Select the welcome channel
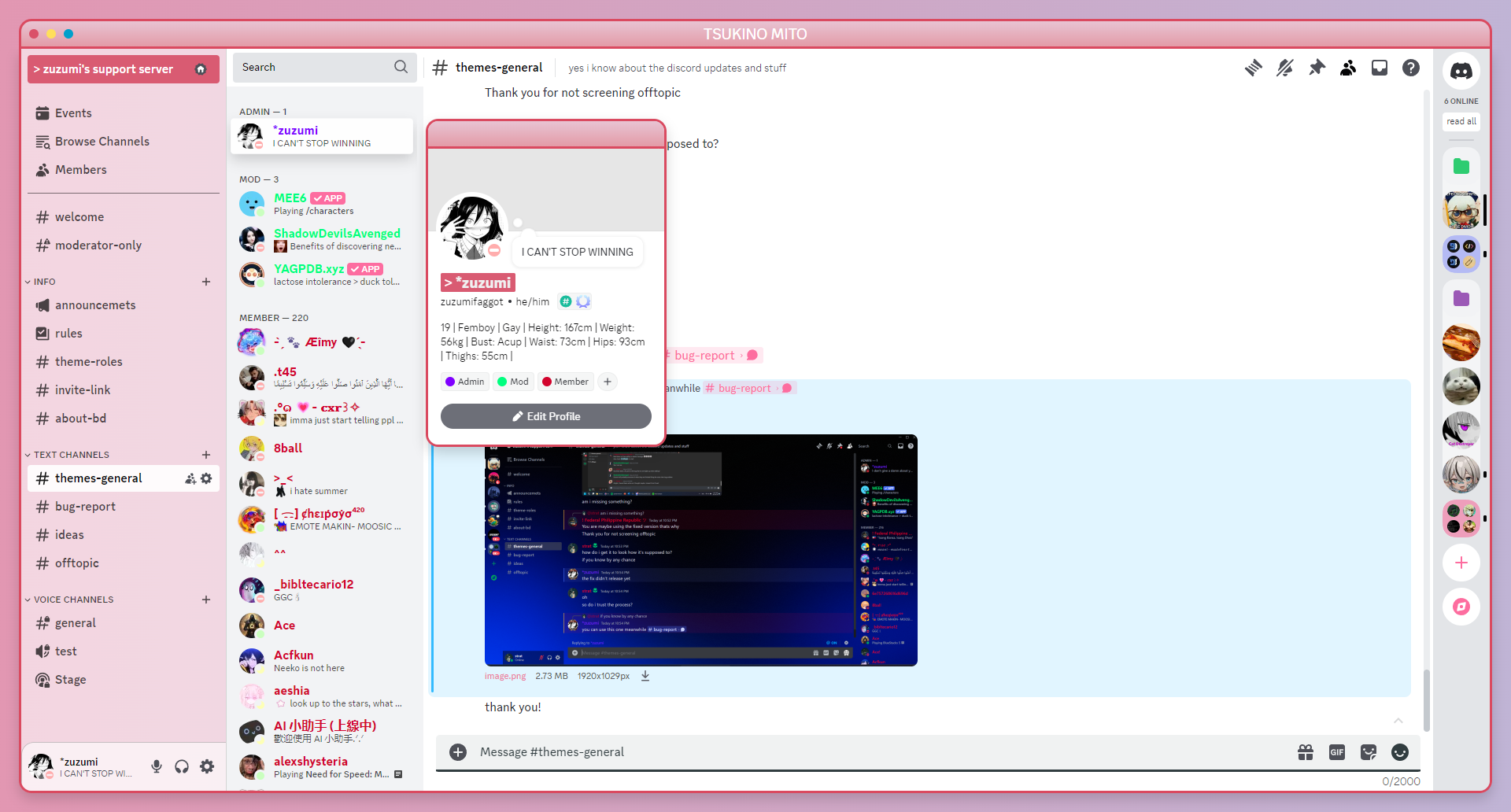The width and height of the screenshot is (1511, 812). click(x=124, y=217)
